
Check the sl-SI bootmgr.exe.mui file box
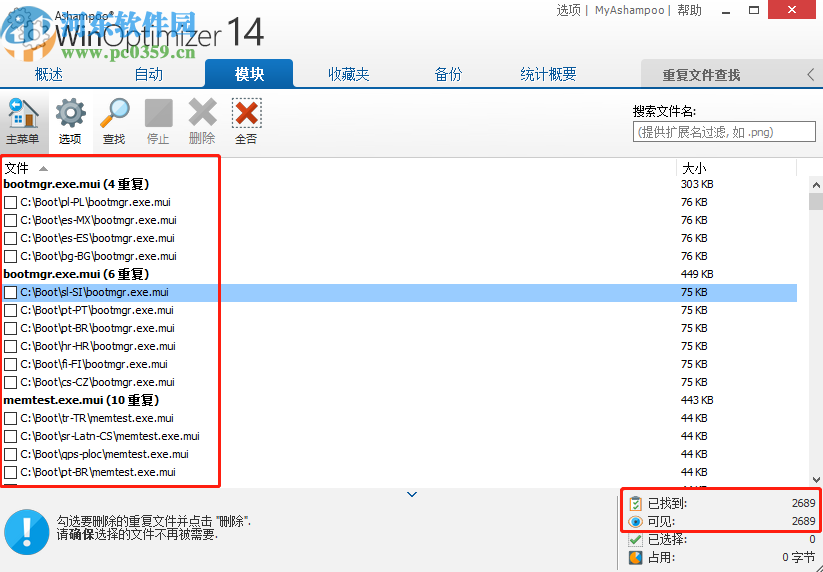click(x=10, y=292)
